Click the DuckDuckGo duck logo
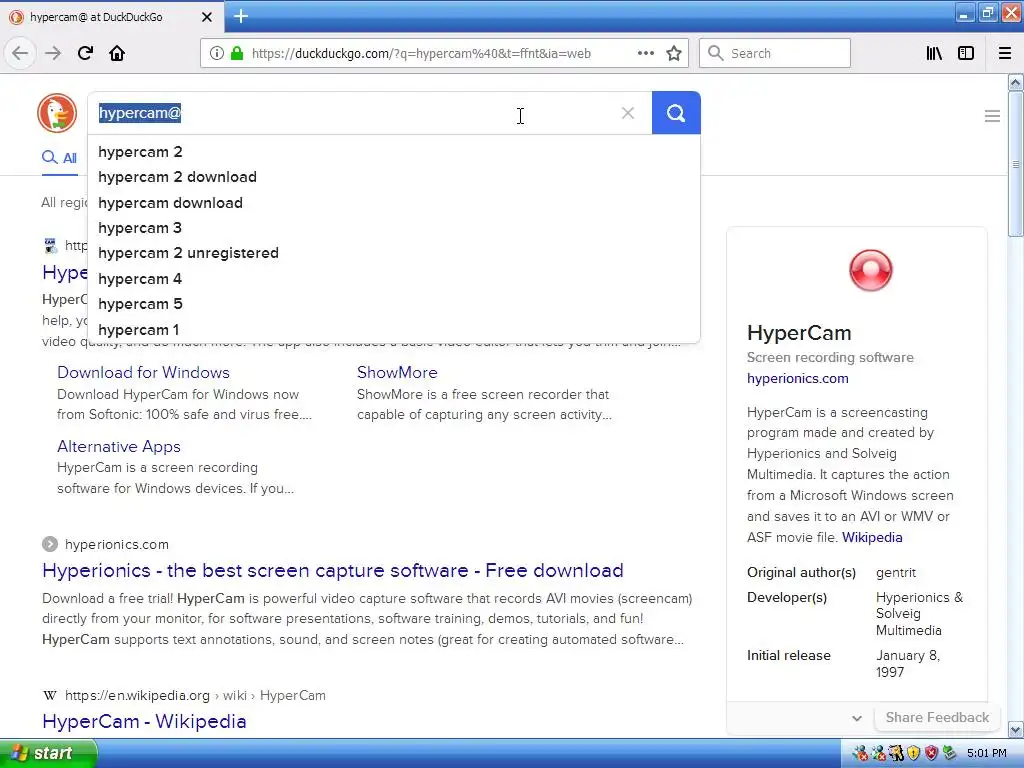This screenshot has height=768, width=1024. click(x=57, y=113)
